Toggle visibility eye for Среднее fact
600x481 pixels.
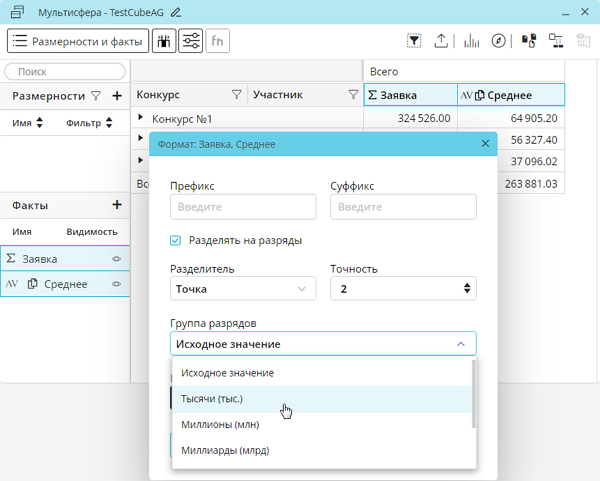tap(116, 285)
